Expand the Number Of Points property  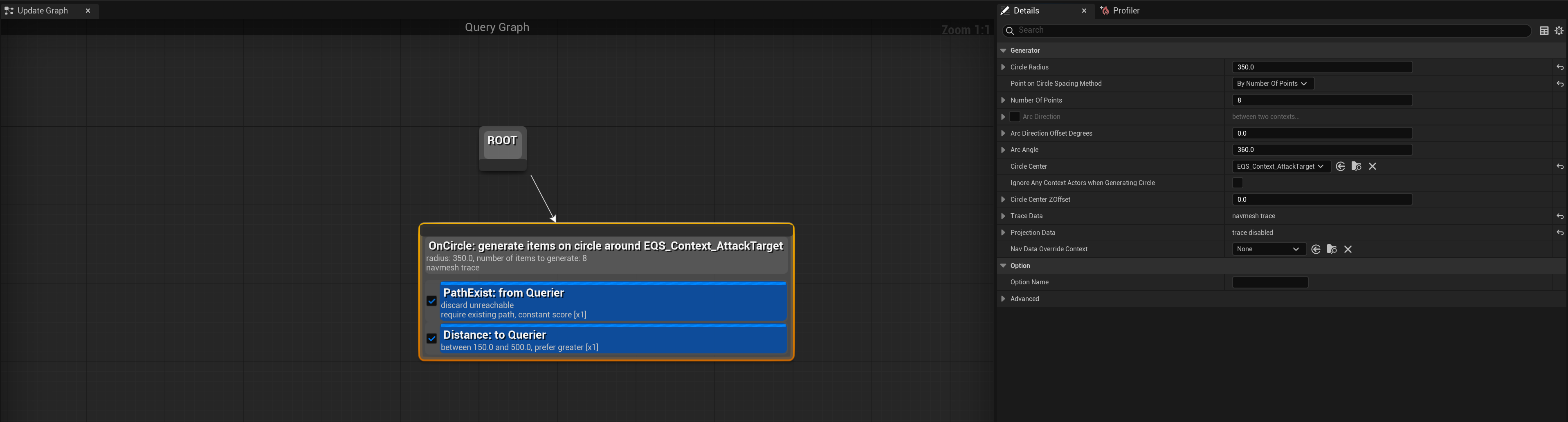[x=1003, y=100]
